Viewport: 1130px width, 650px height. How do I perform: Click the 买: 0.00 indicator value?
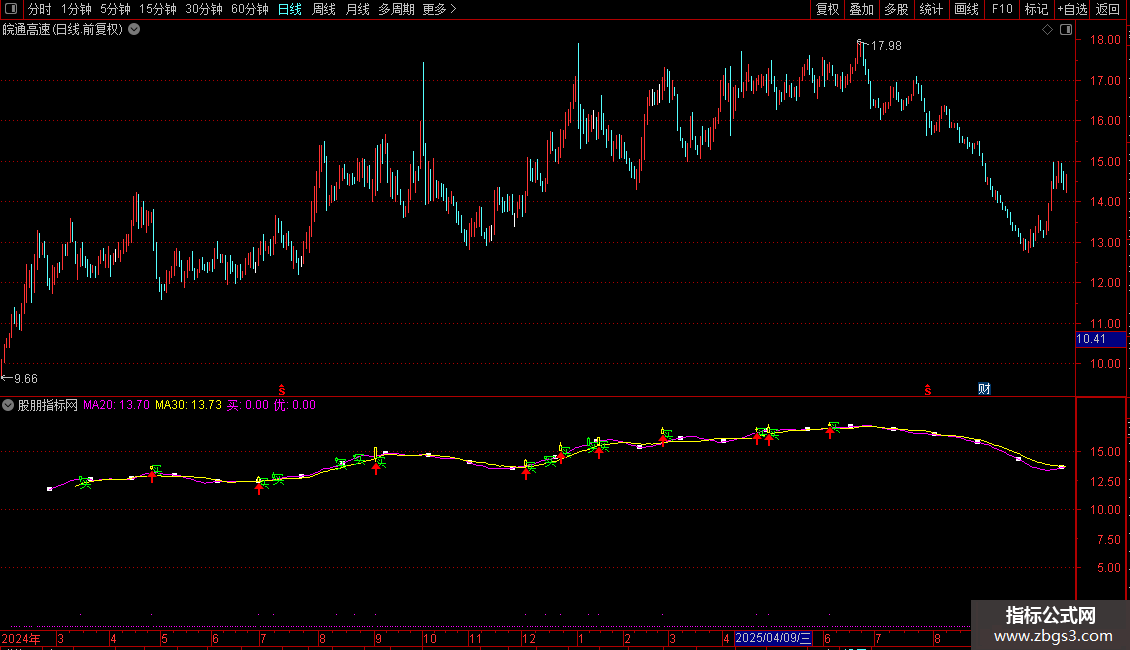pyautogui.click(x=247, y=405)
